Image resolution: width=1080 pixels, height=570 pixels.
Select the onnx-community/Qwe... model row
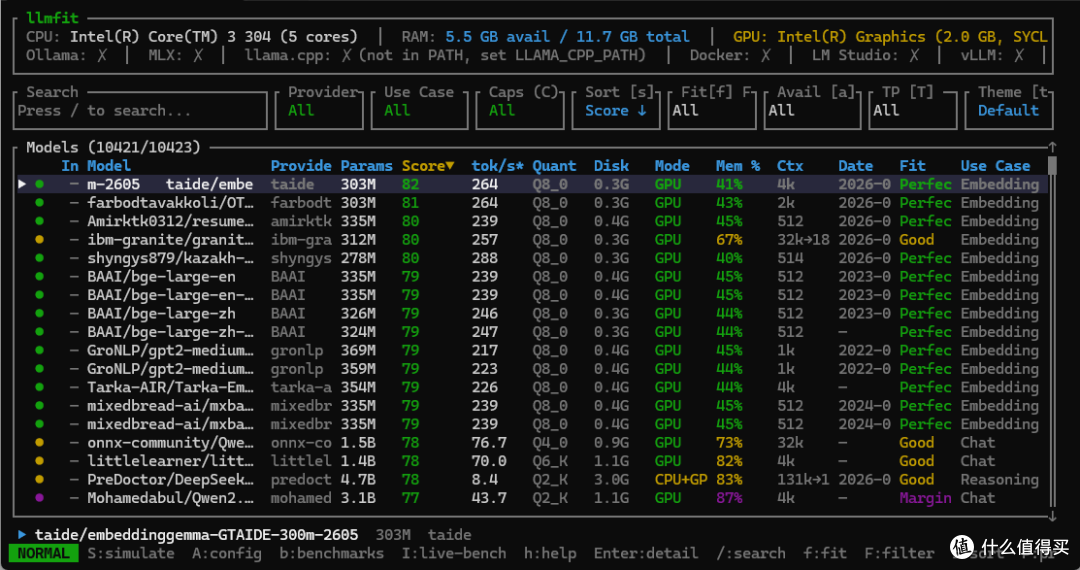pyautogui.click(x=532, y=443)
